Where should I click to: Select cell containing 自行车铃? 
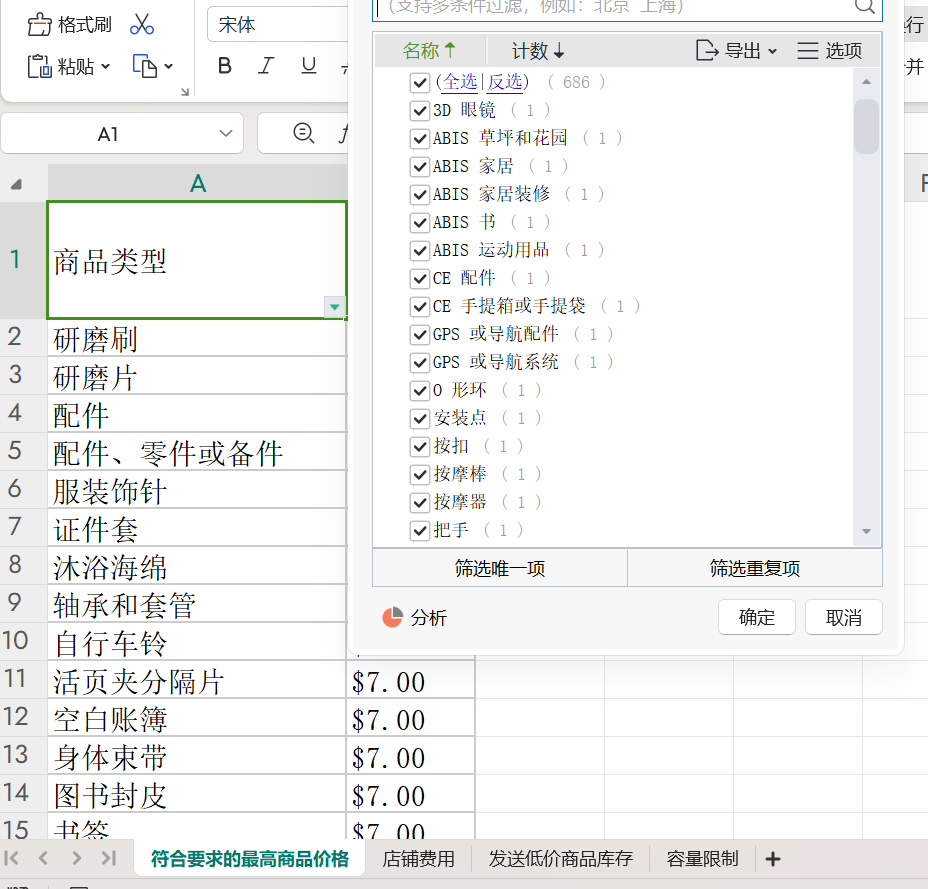(x=197, y=642)
